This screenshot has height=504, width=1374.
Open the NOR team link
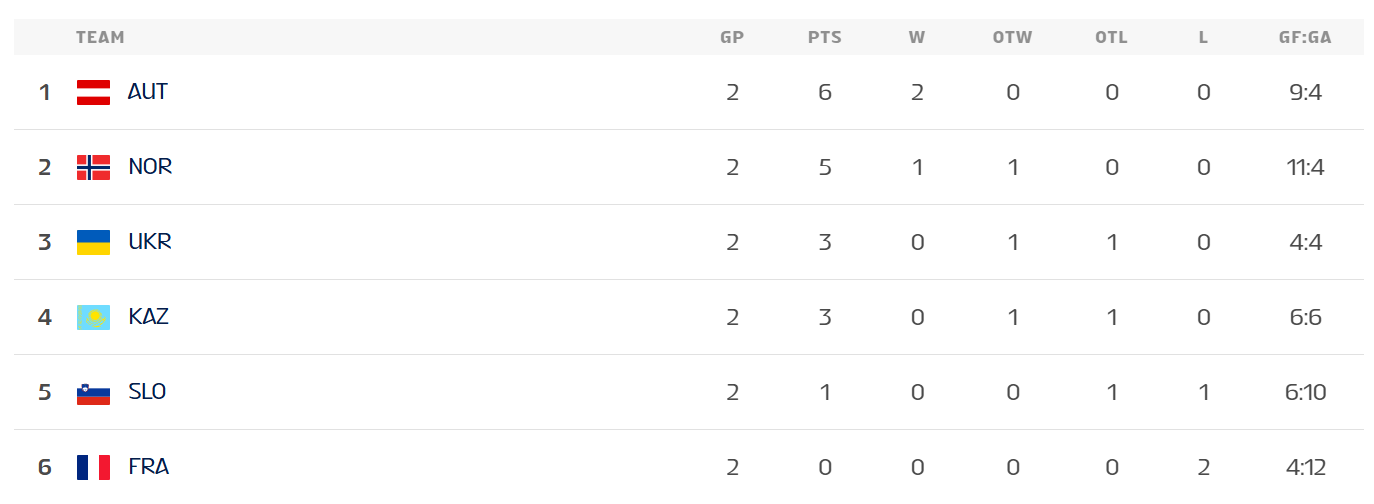150,167
